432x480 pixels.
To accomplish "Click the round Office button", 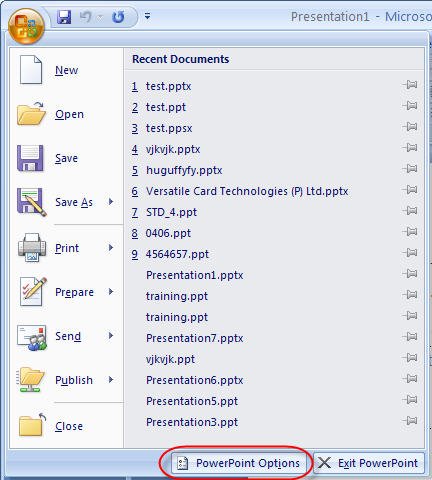I will [26, 27].
